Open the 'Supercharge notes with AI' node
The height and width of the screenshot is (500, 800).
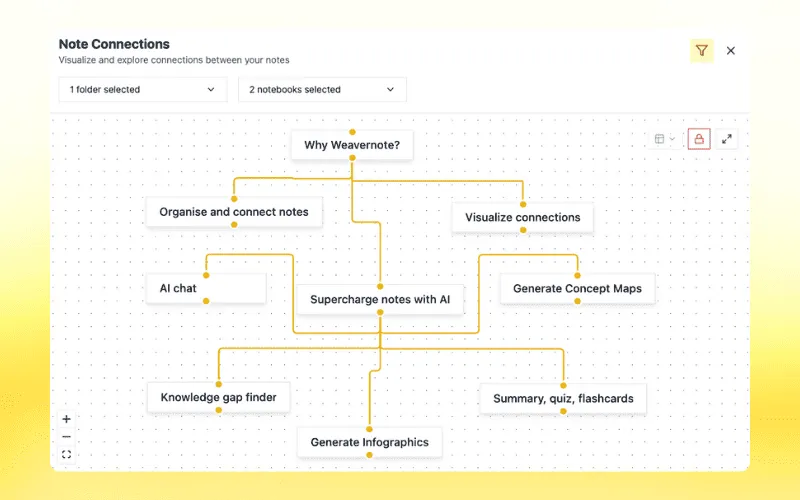tap(380, 299)
